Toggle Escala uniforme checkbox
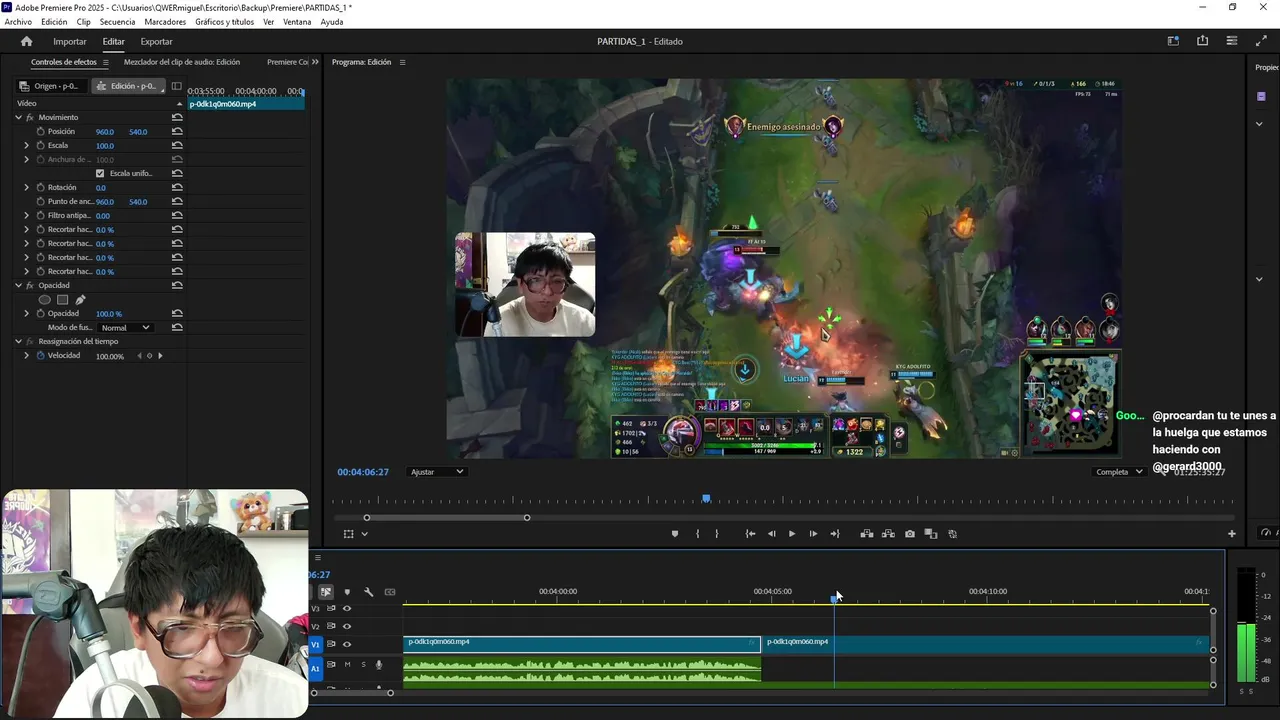This screenshot has height=720, width=1280. pos(99,173)
